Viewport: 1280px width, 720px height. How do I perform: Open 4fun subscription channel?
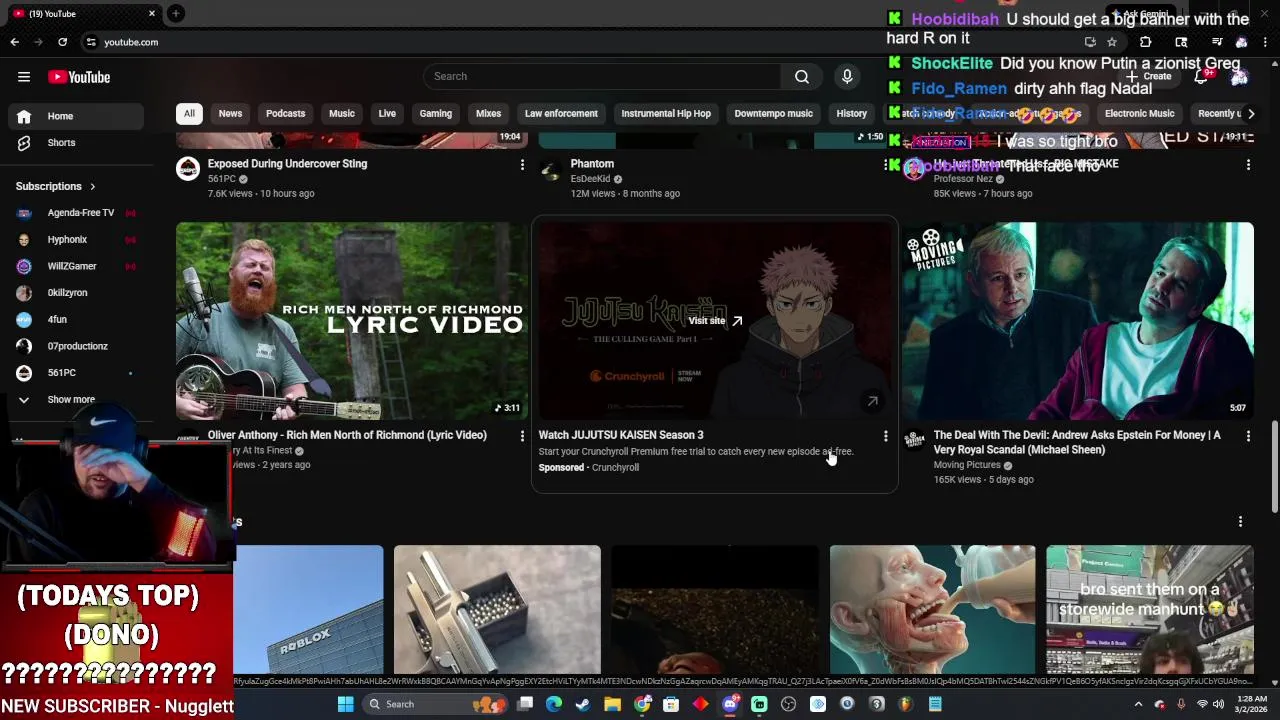75,320
